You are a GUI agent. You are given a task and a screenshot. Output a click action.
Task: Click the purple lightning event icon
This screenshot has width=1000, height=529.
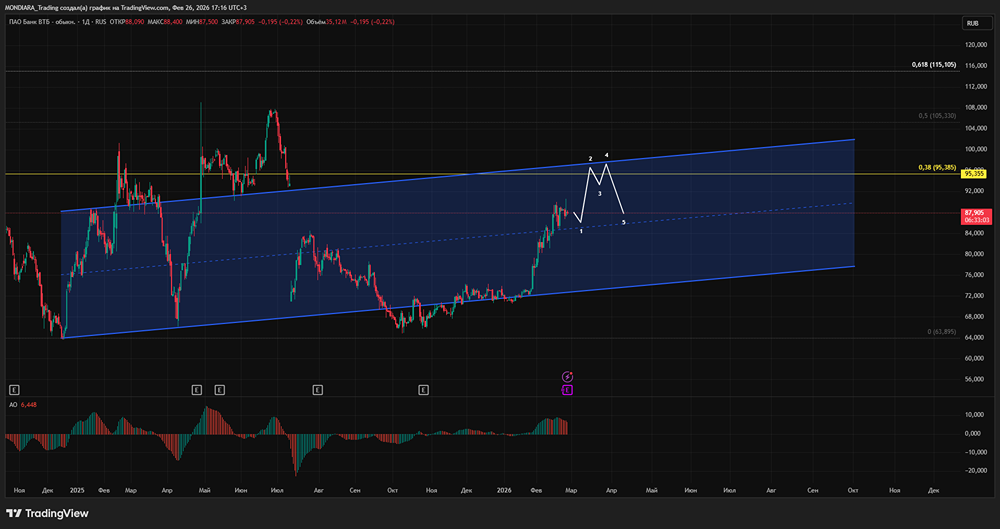567,376
